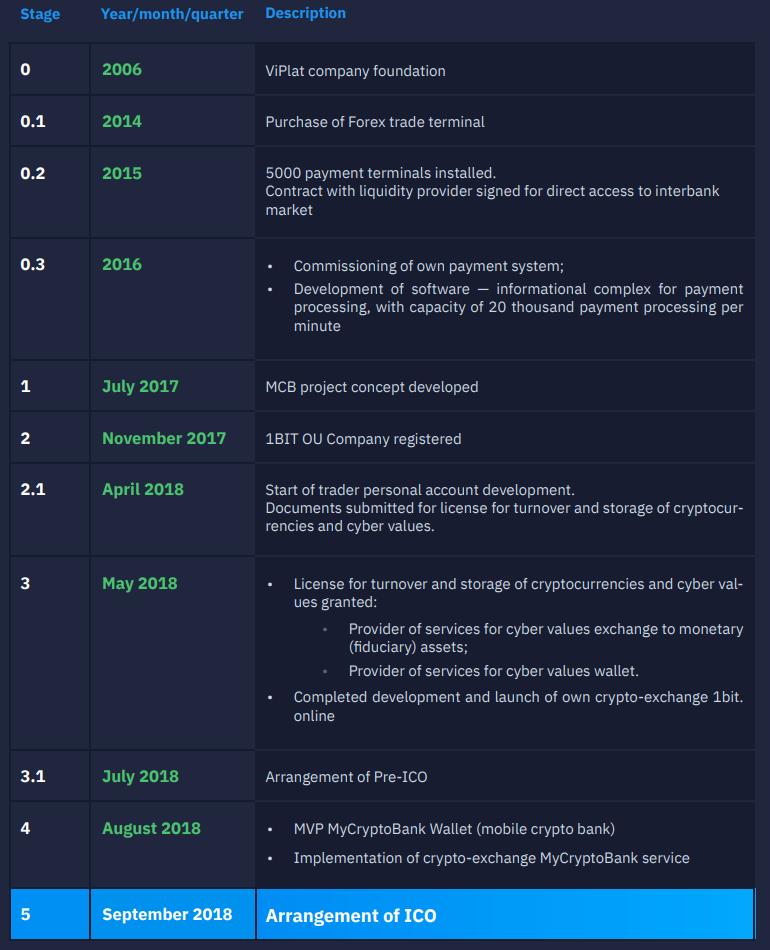This screenshot has height=950, width=770.
Task: Select the 2016 year cell
Action: 122,265
